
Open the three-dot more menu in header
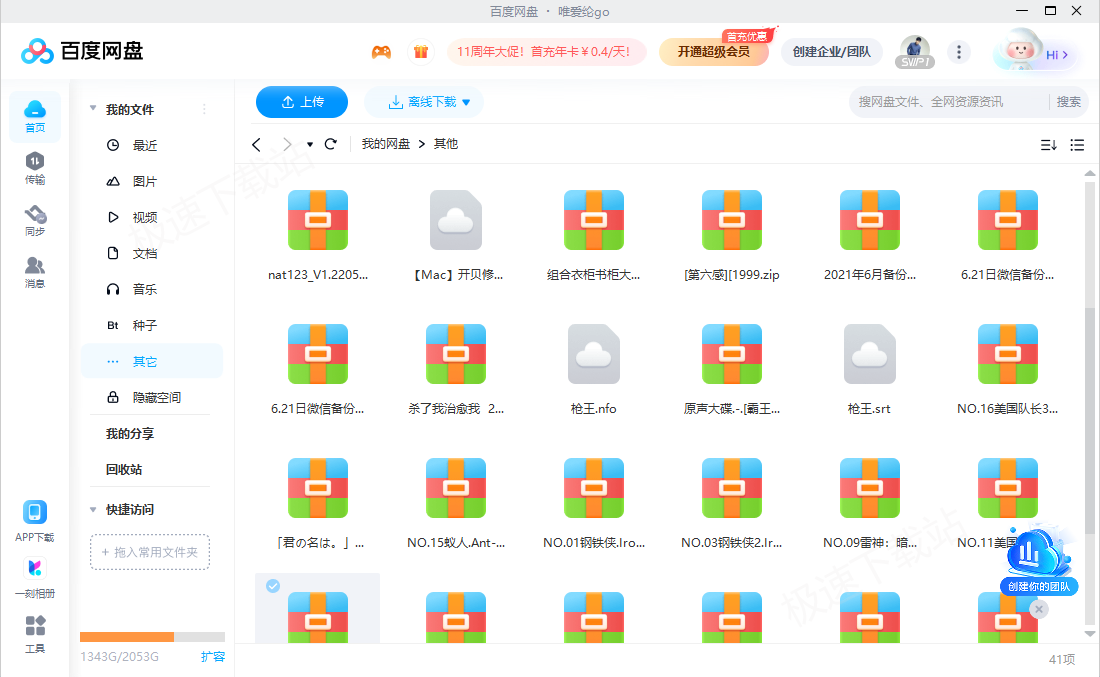coord(959,52)
